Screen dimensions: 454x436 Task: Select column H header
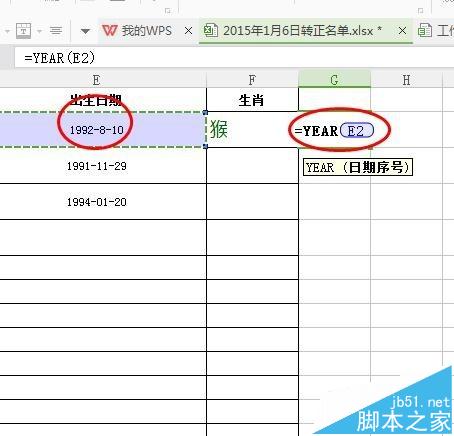(406, 80)
